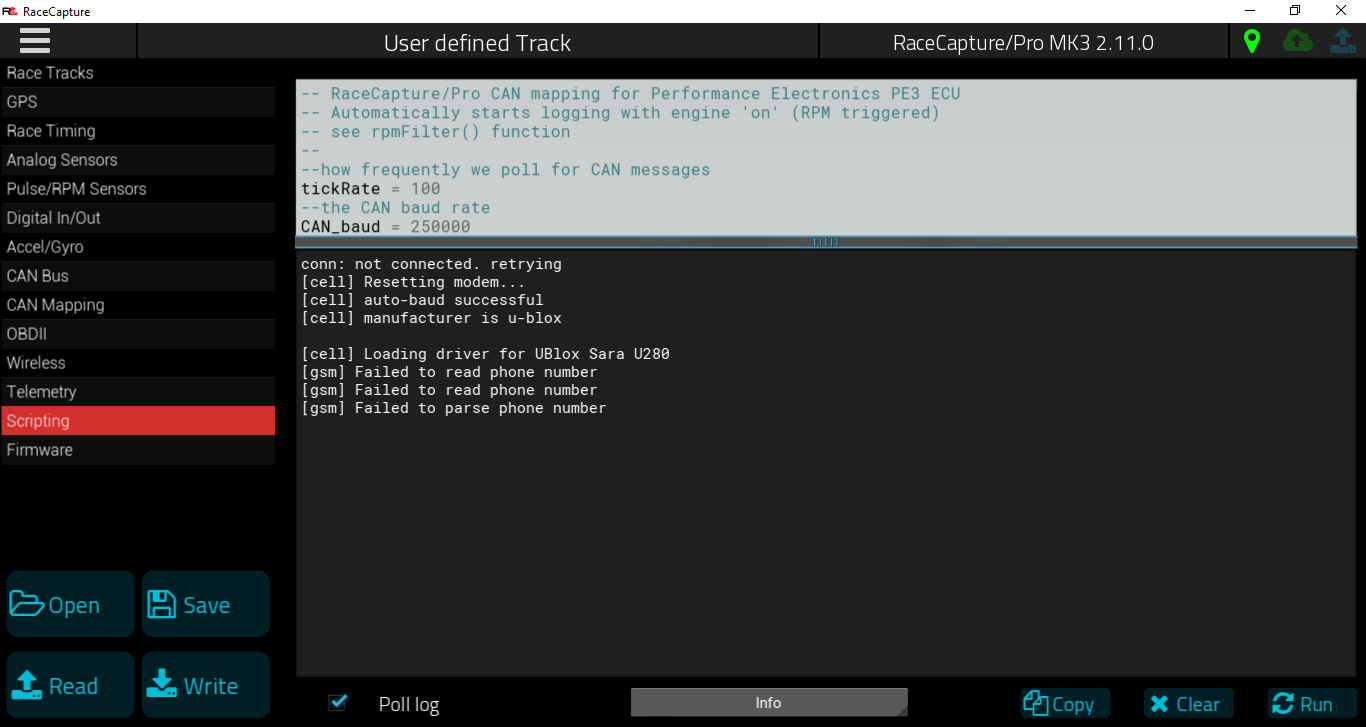Image resolution: width=1366 pixels, height=727 pixels.
Task: Run the Lua script
Action: click(1312, 704)
